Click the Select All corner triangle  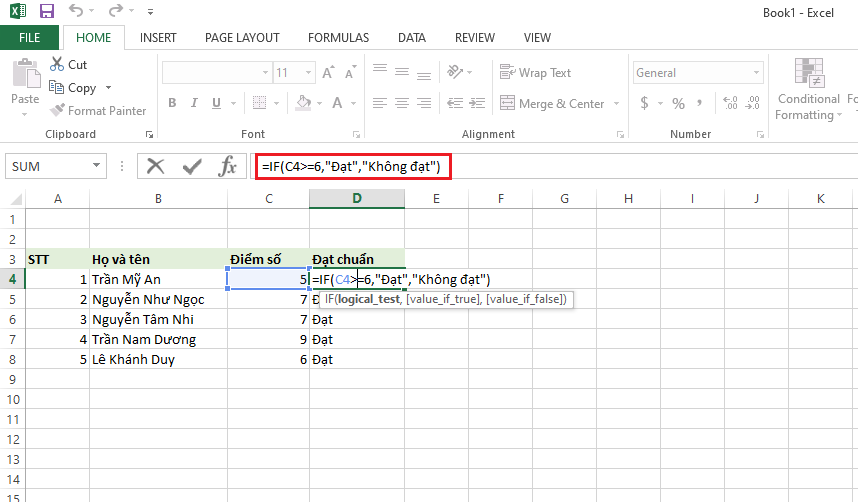tap(16, 199)
